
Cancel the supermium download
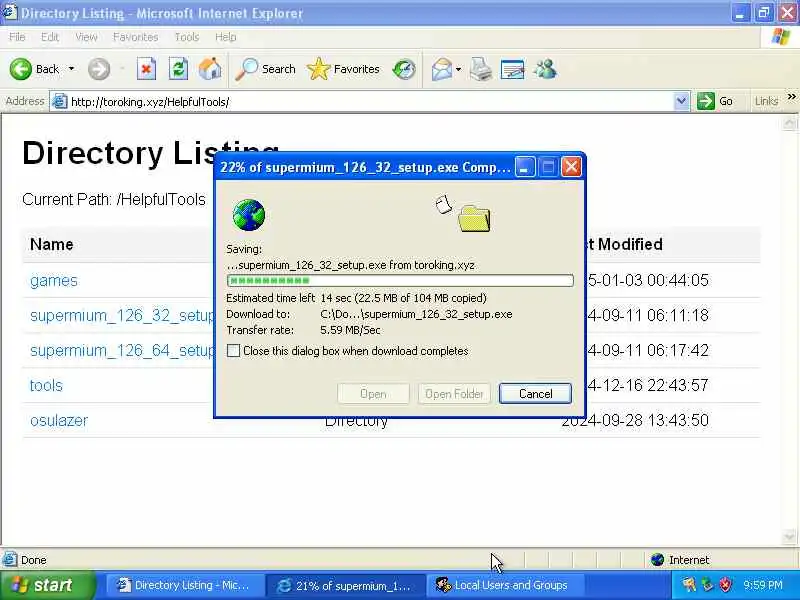[x=535, y=393]
